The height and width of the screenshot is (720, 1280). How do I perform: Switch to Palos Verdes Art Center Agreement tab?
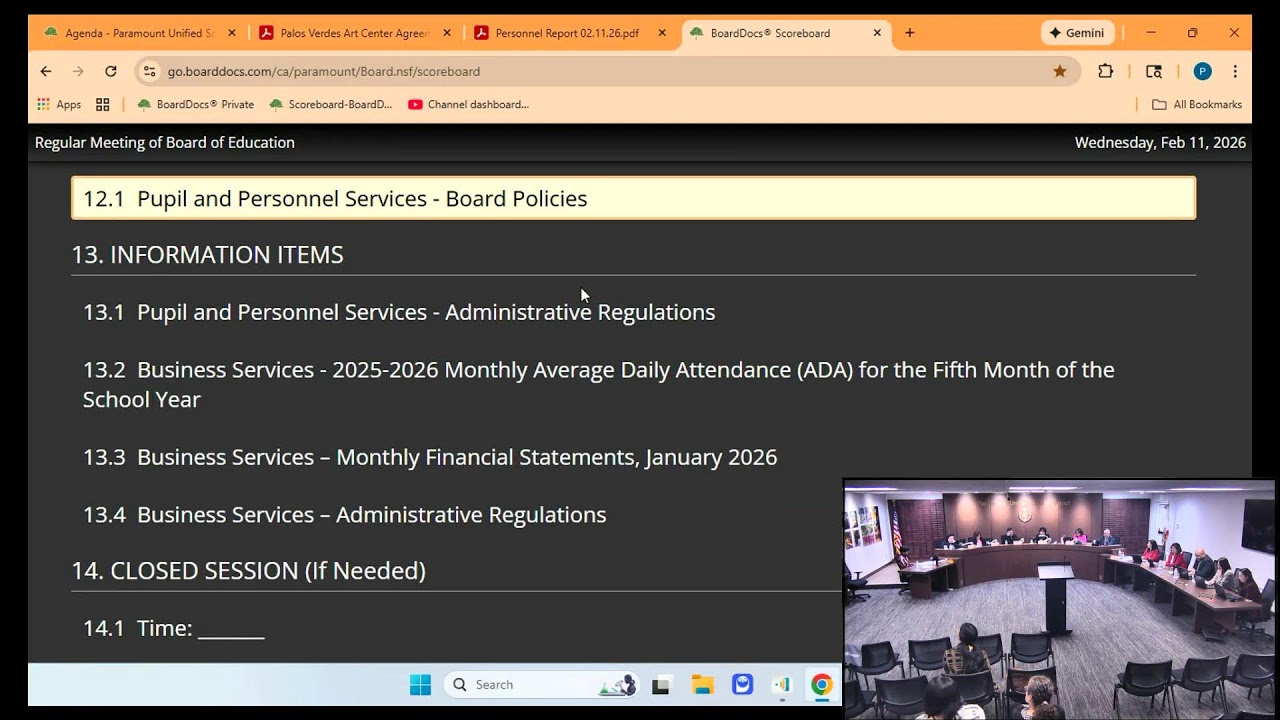tap(355, 33)
